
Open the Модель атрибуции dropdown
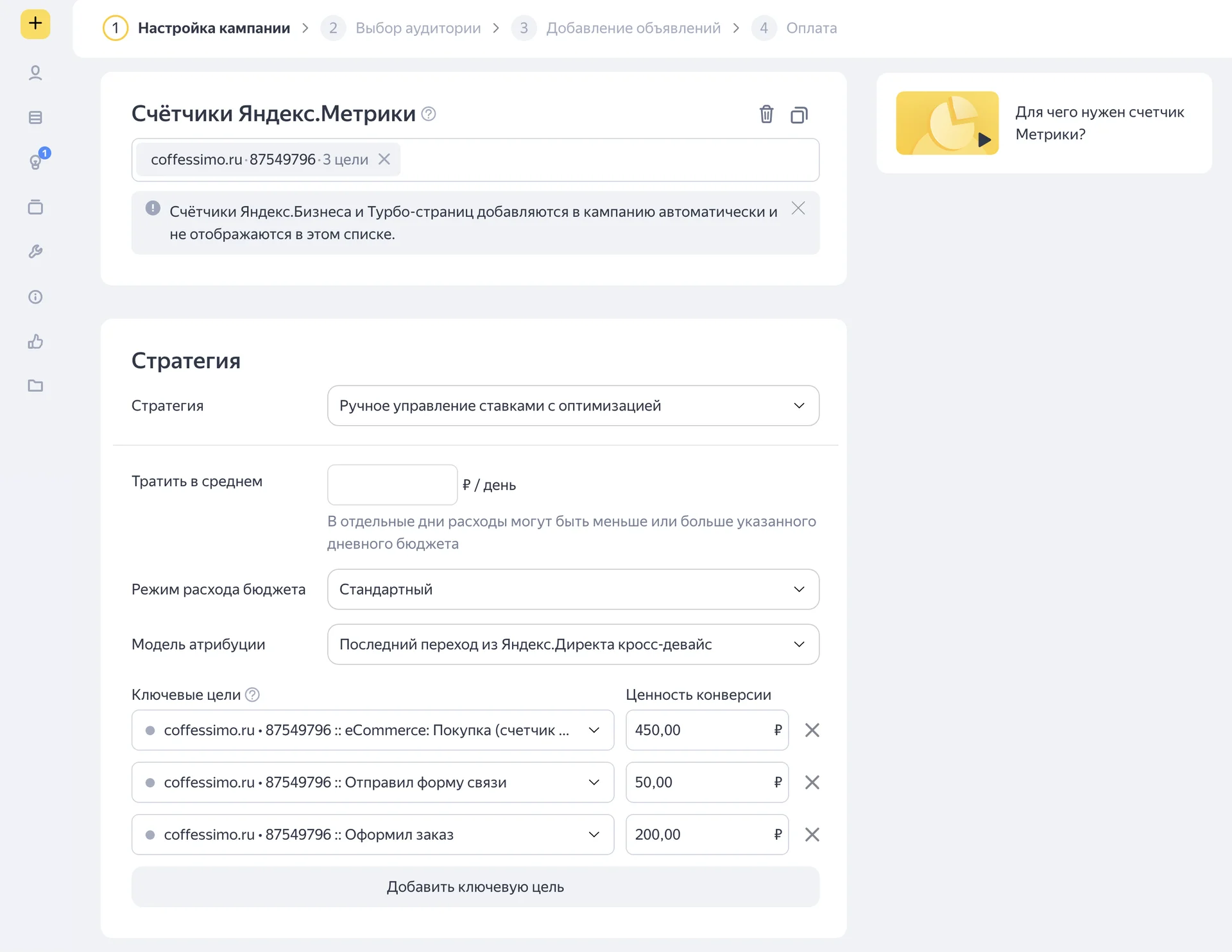(x=573, y=644)
